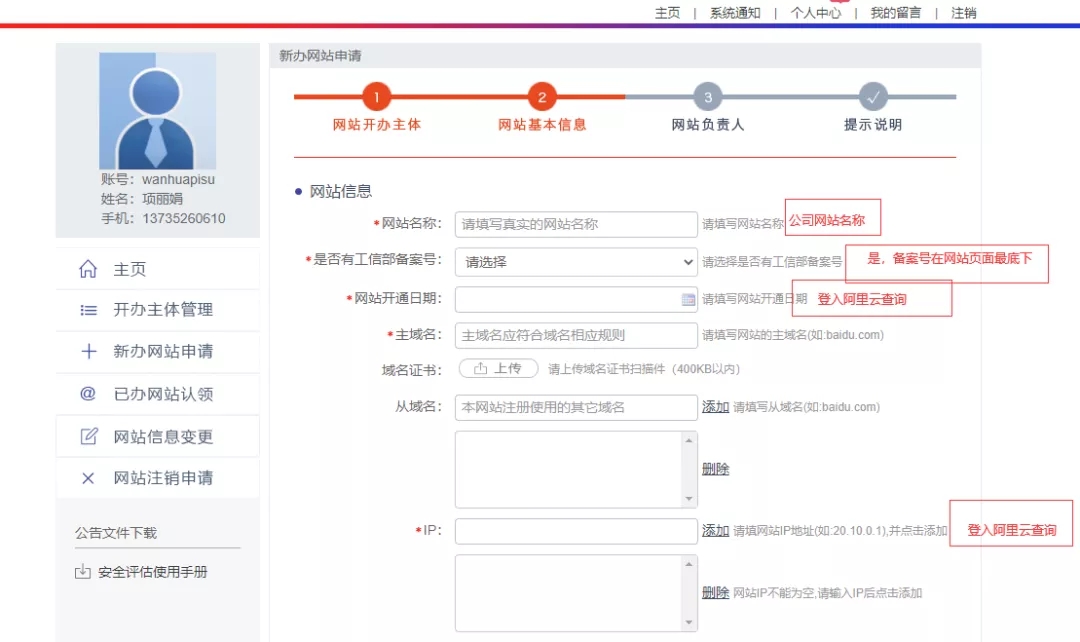
Task: Click the home icon beside 主页 in sidebar
Action: (88, 270)
